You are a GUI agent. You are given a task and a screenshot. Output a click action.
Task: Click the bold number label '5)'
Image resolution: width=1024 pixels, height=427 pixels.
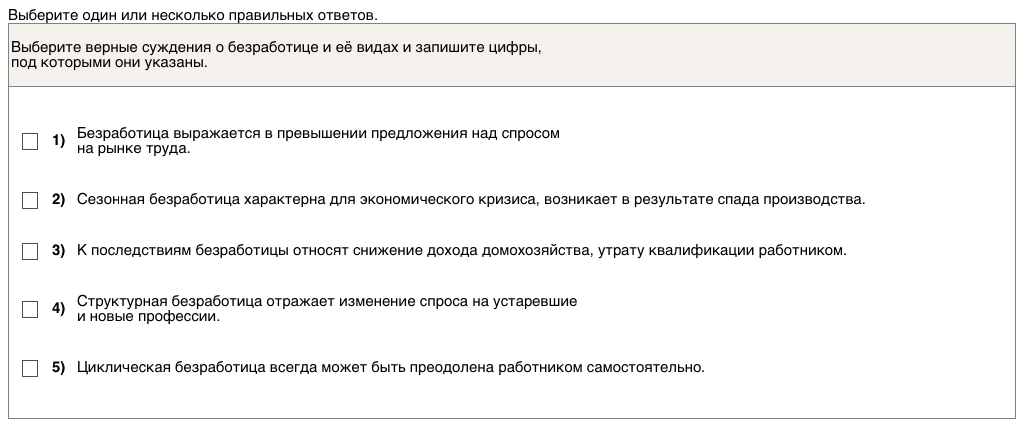pyautogui.click(x=58, y=367)
